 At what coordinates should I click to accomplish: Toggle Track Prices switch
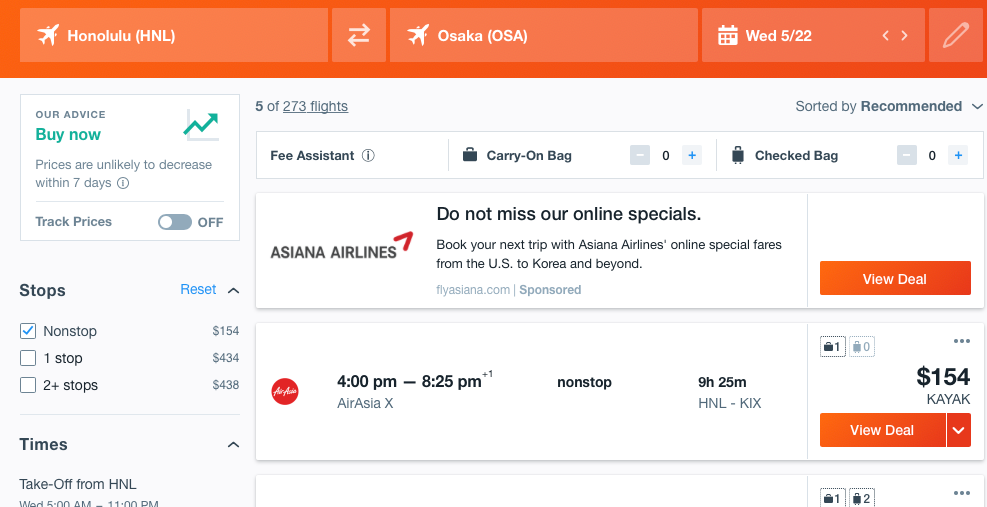click(x=174, y=222)
